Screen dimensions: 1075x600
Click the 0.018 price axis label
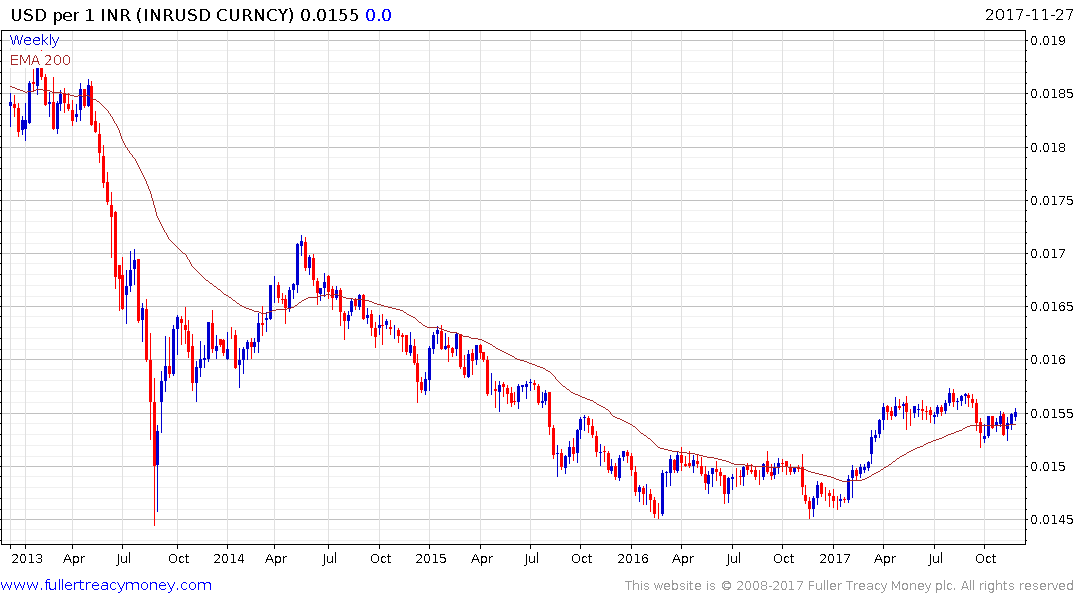pyautogui.click(x=1048, y=147)
